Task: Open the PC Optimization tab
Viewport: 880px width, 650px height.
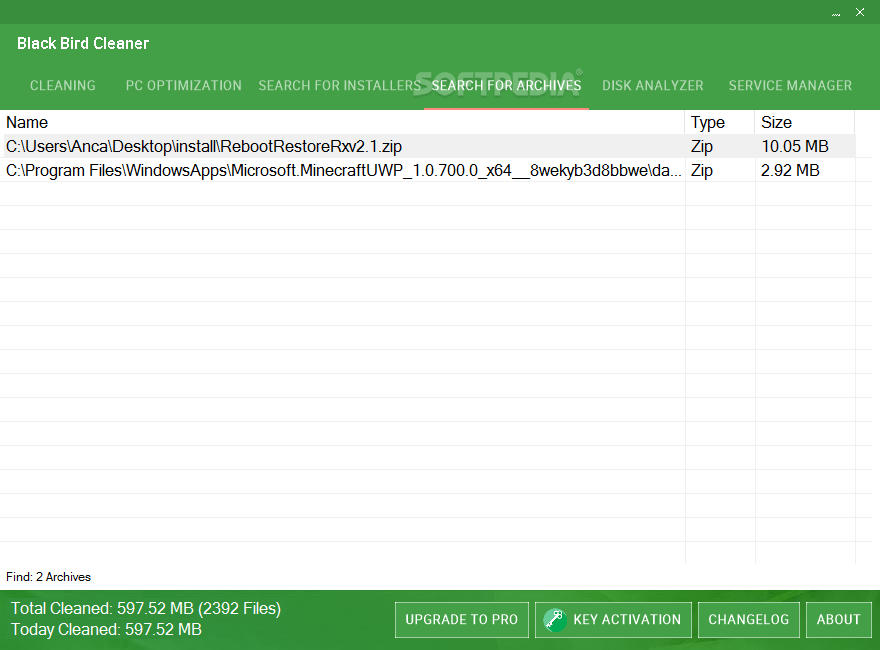Action: 184,85
